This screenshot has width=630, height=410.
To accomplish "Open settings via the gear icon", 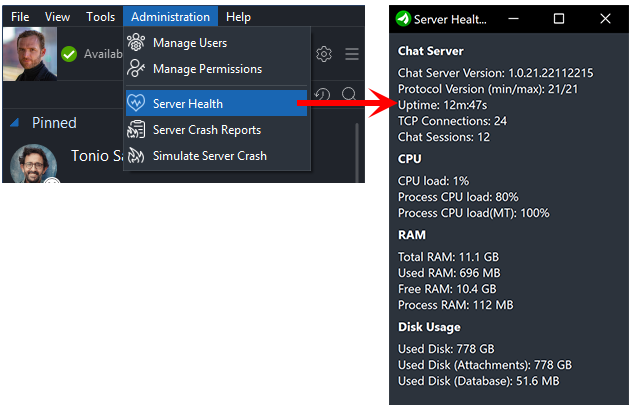I will tap(324, 54).
